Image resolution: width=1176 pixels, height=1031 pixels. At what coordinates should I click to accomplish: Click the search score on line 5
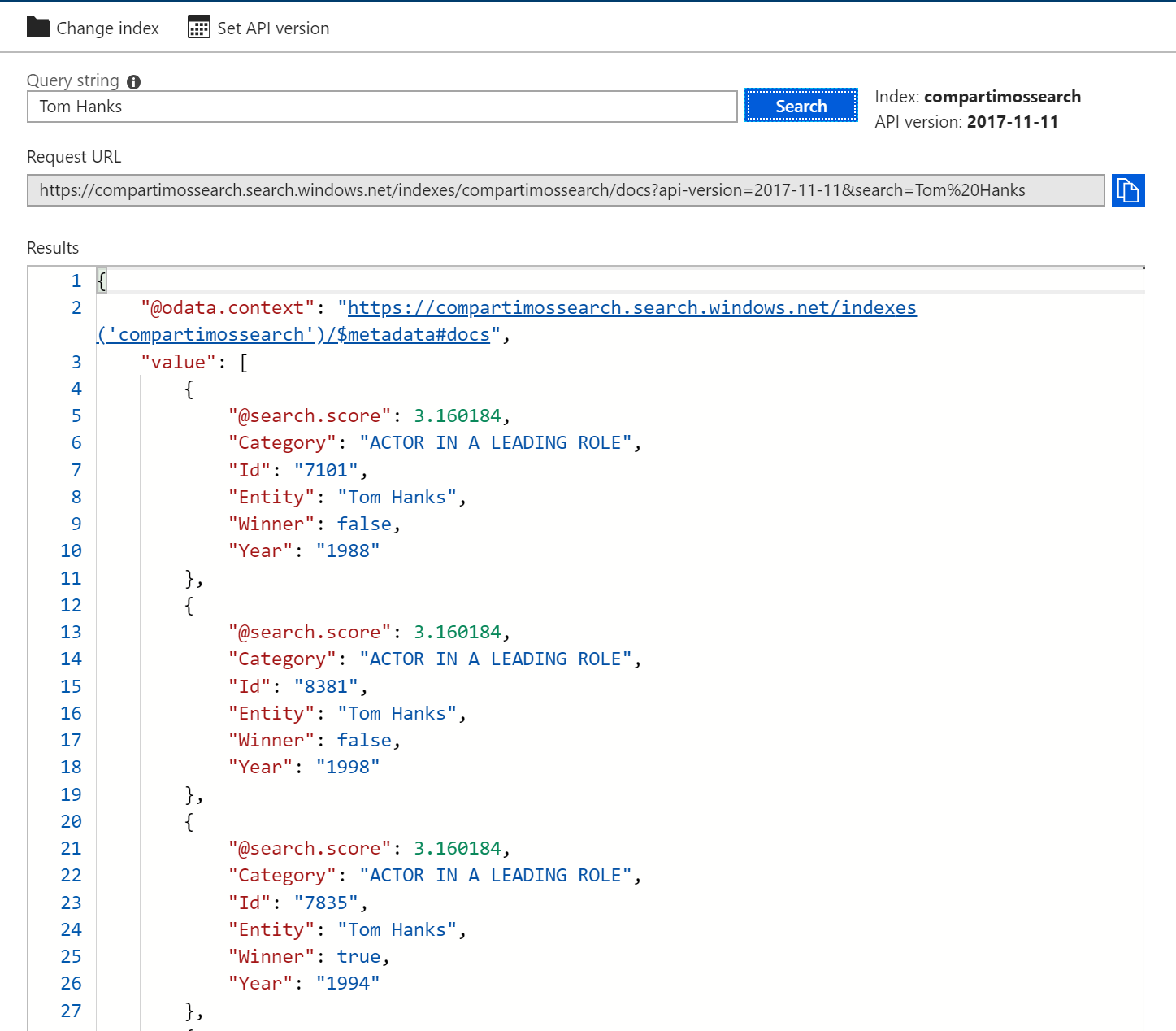click(x=458, y=415)
